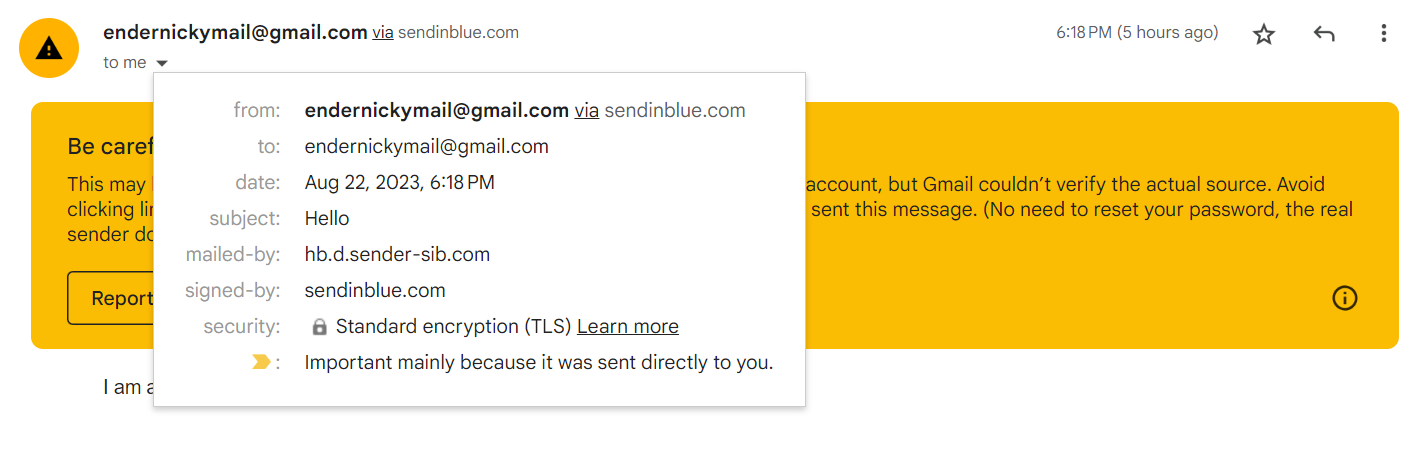The height and width of the screenshot is (451, 1425).
Task: Star this email message
Action: 1264,34
